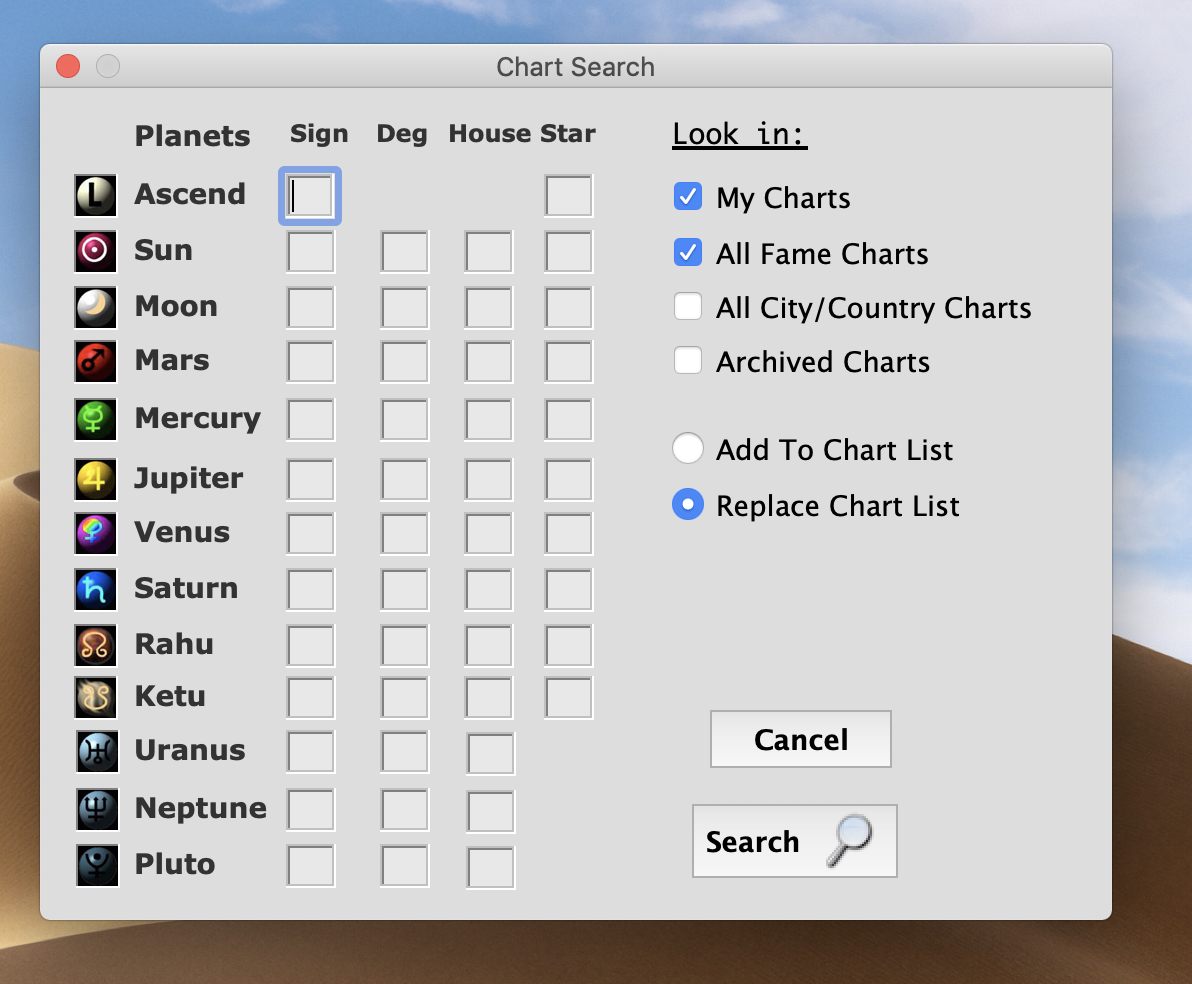Click the yellow Jupiter icon
The image size is (1192, 984).
click(96, 479)
